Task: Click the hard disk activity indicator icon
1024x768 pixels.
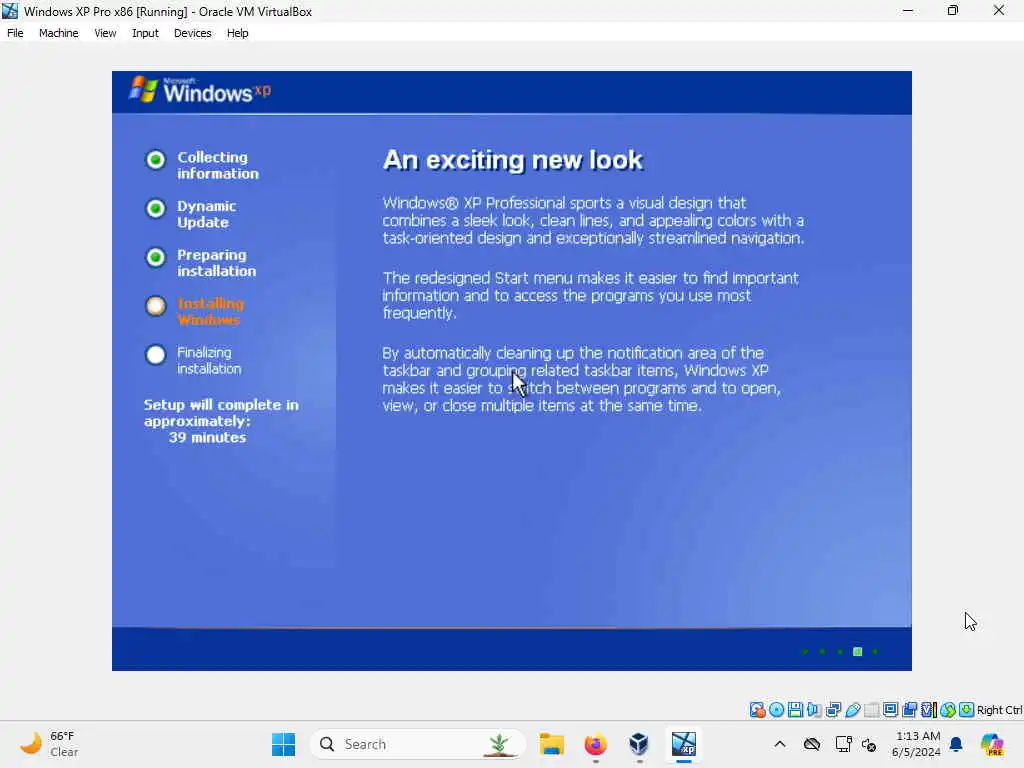Action: [x=757, y=709]
